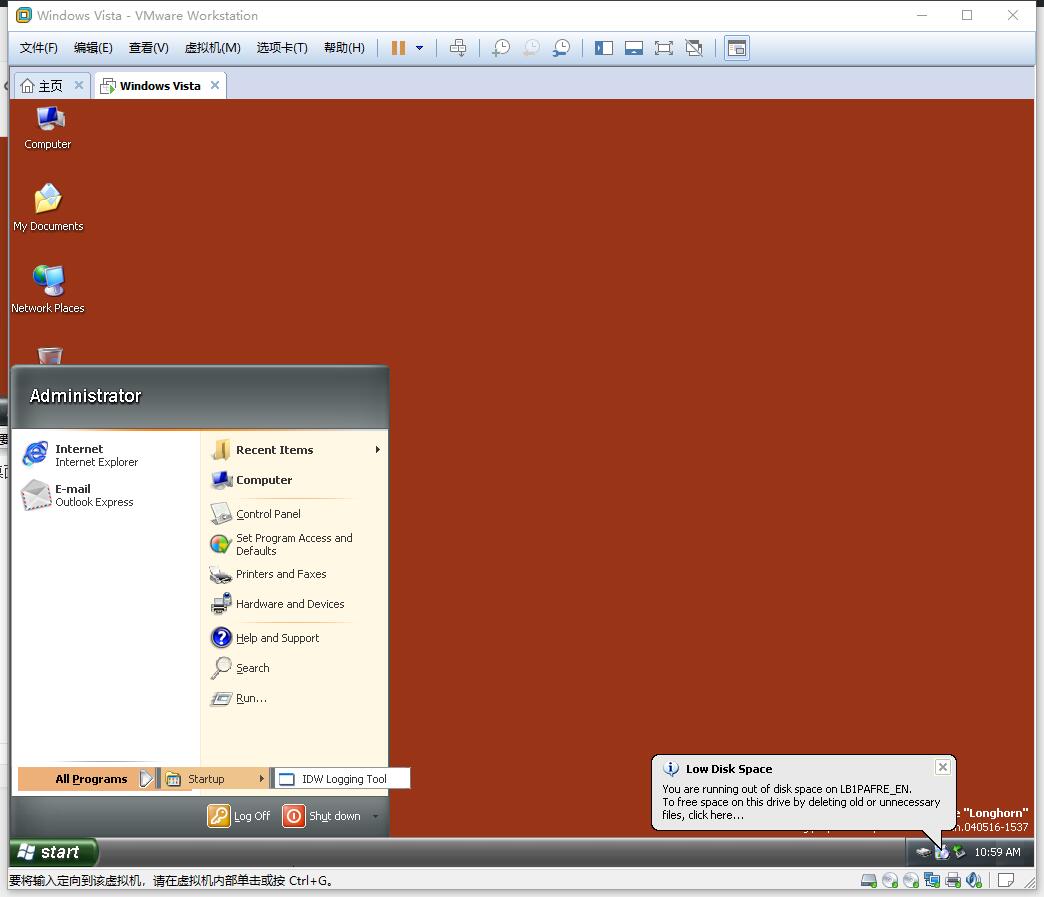Click the Administrator user name header
Screen dimensions: 1044x897
tap(85, 396)
